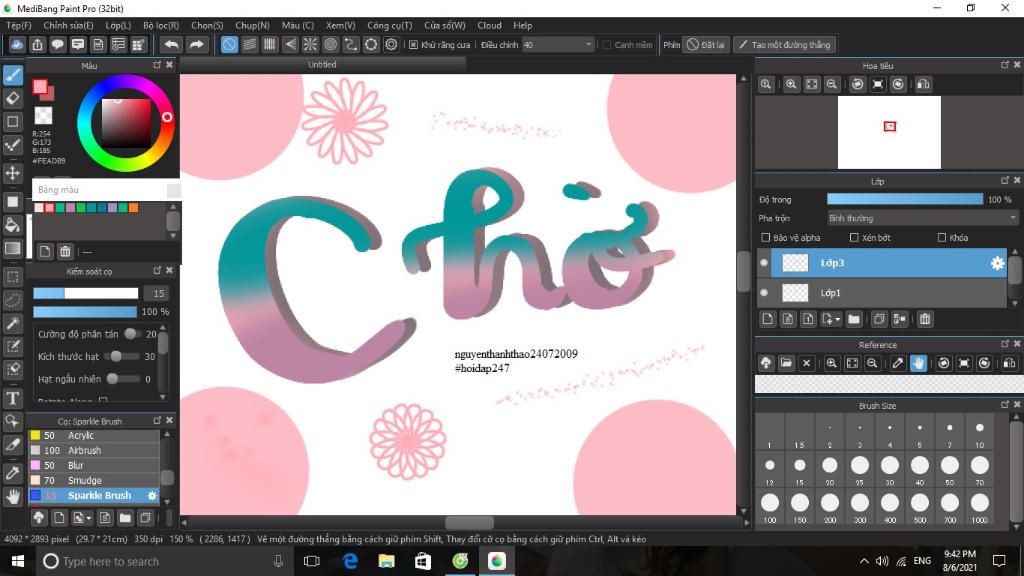The width and height of the screenshot is (1024, 576).
Task: Delete palette color with trash icon
Action: (65, 251)
